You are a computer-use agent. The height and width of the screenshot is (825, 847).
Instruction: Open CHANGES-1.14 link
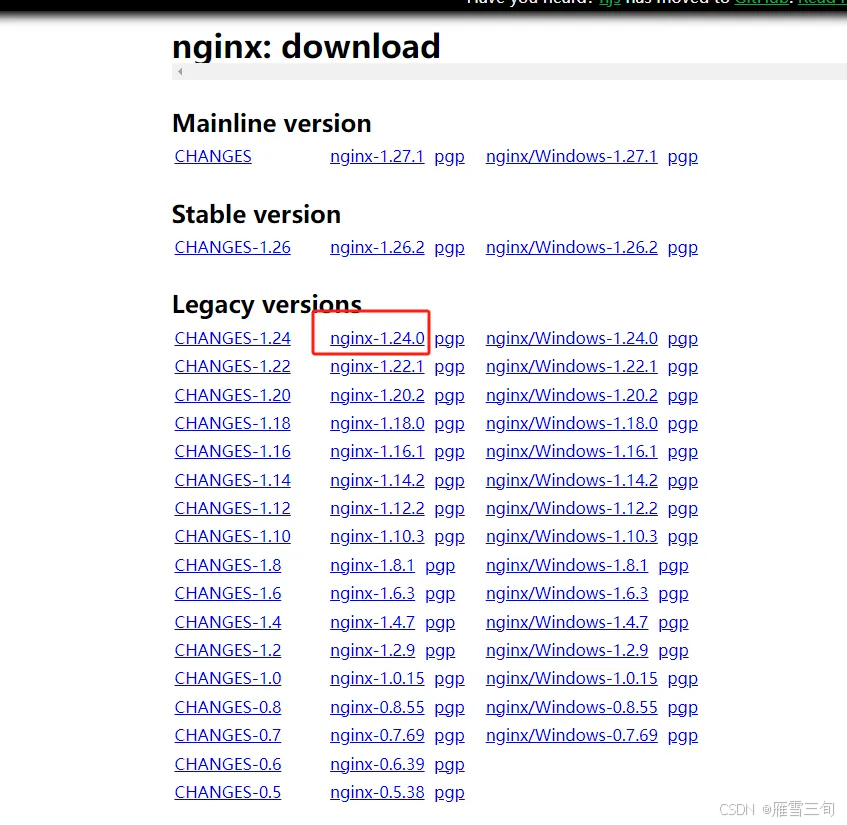(x=232, y=480)
